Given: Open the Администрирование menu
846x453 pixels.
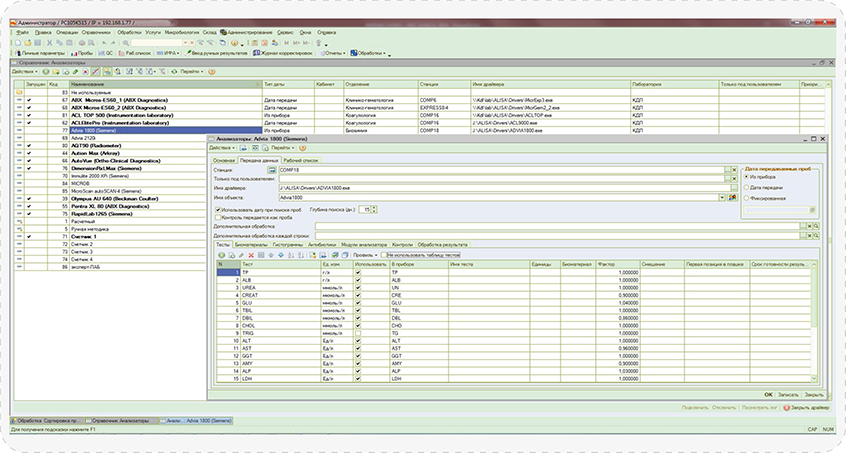Looking at the screenshot, I should tap(247, 32).
